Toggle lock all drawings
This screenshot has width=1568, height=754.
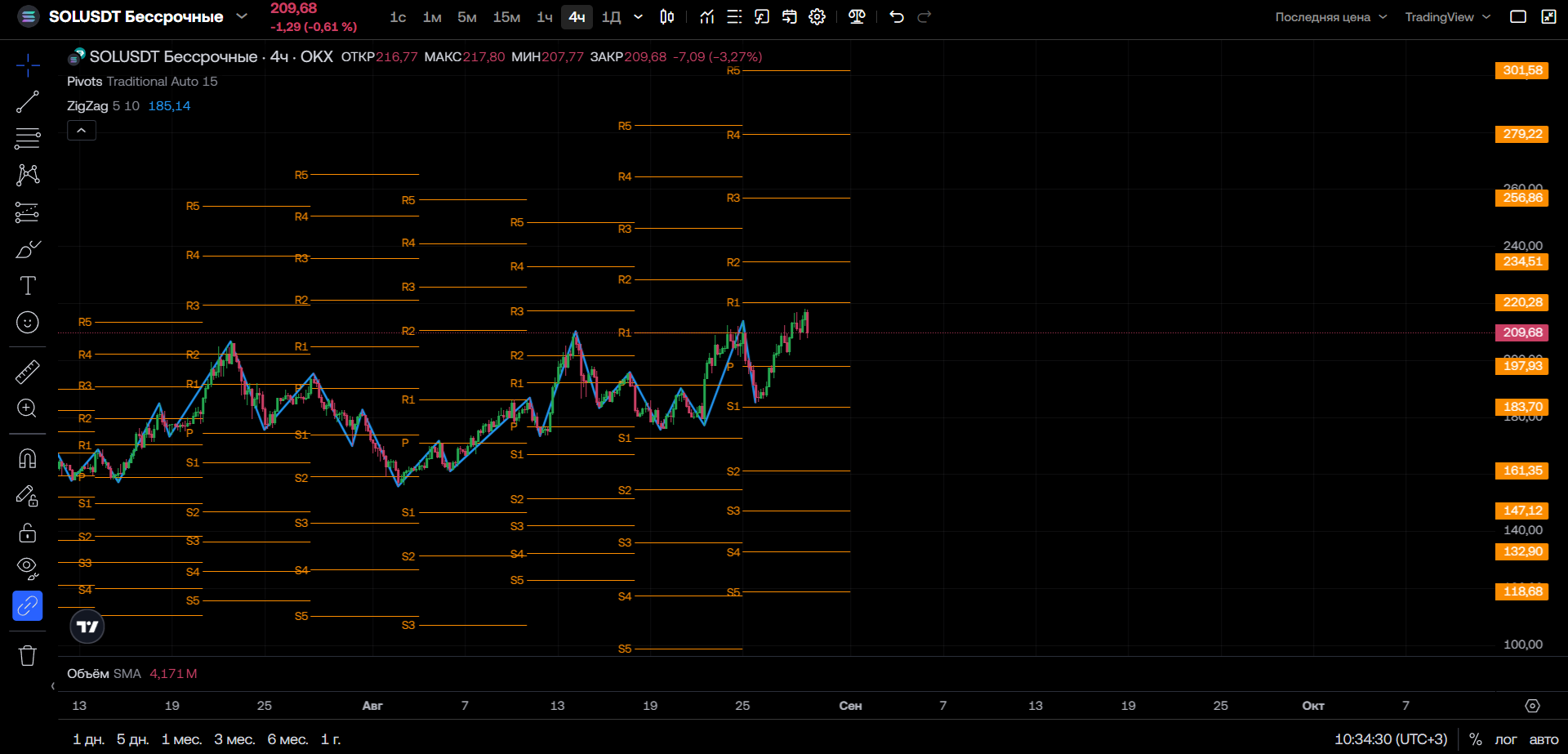tap(27, 533)
